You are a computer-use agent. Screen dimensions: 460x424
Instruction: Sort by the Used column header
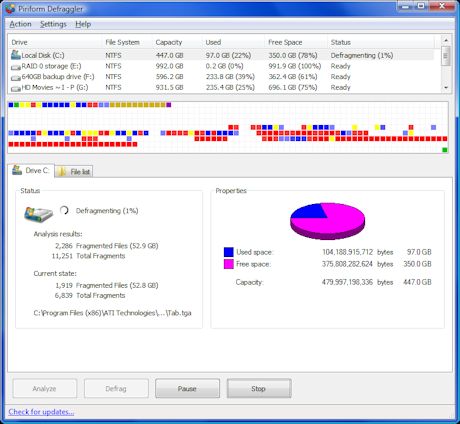pyautogui.click(x=233, y=42)
